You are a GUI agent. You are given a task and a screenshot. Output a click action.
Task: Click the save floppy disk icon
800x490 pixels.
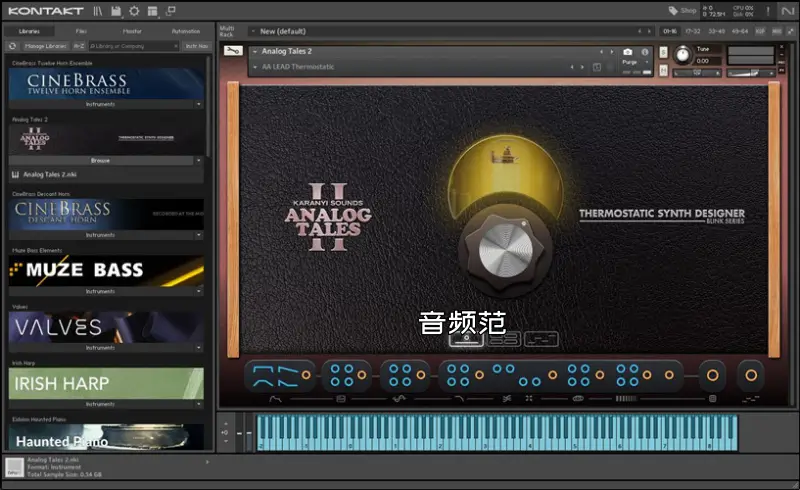(116, 11)
